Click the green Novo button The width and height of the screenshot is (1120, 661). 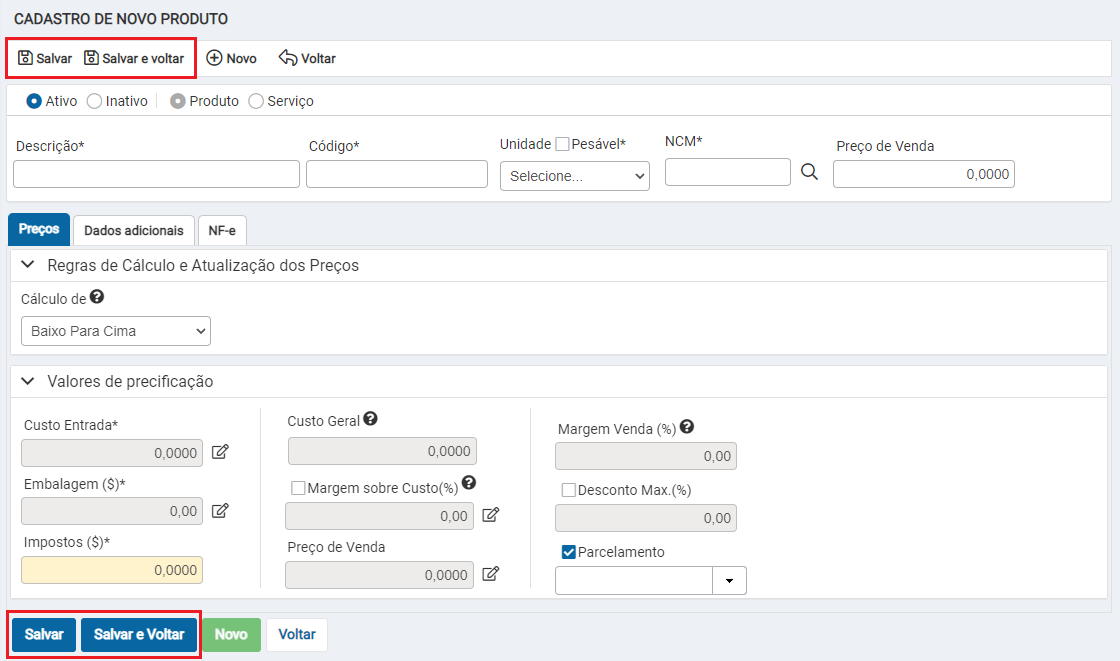coord(231,635)
